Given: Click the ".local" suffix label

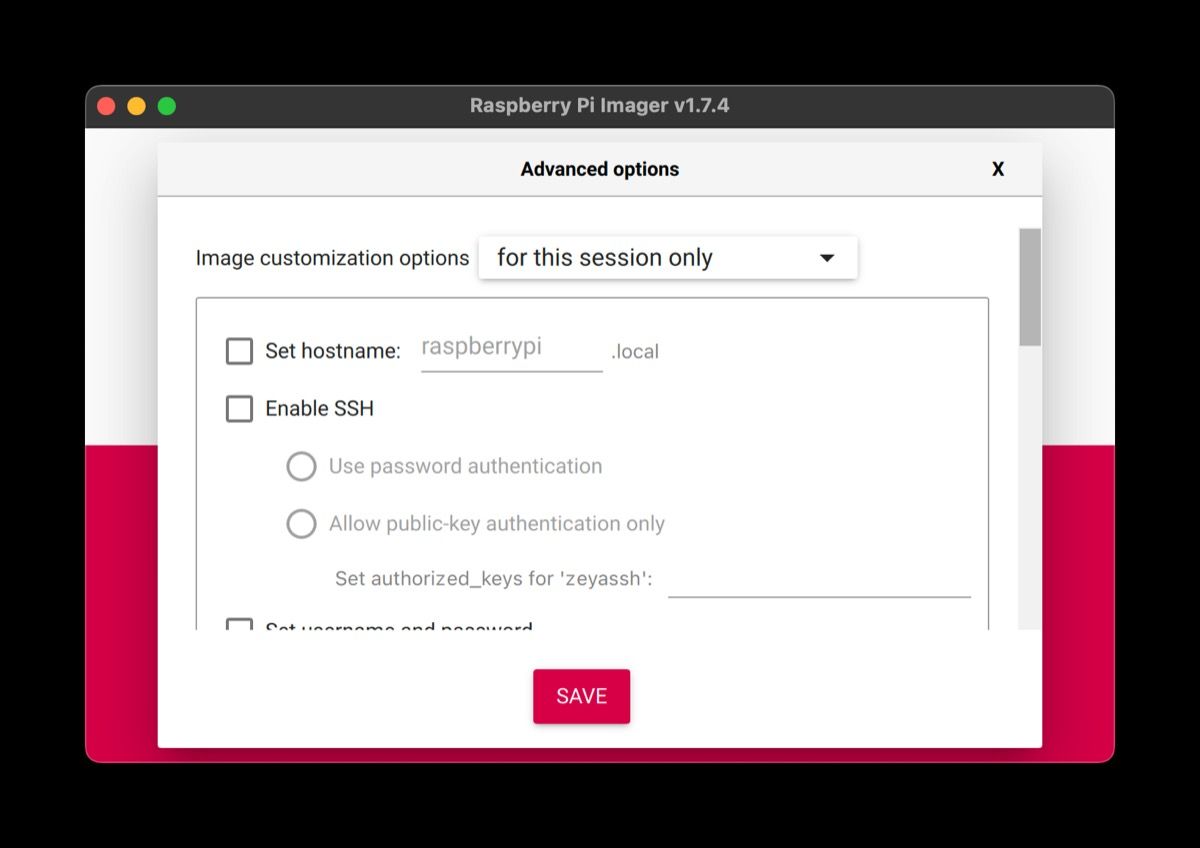Looking at the screenshot, I should tap(634, 351).
